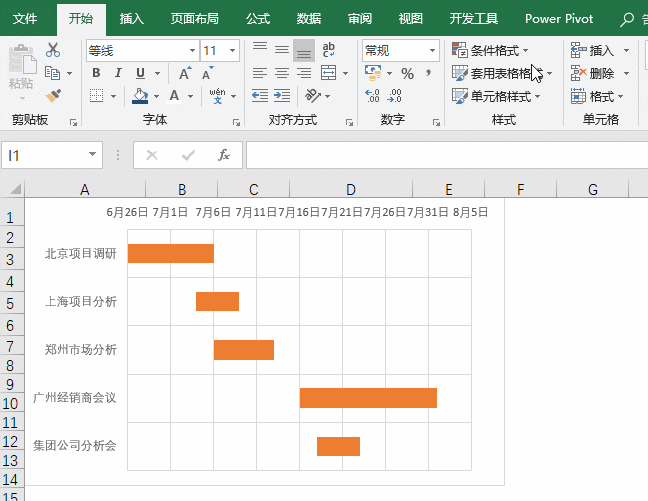Click the center align icon

click(x=281, y=73)
